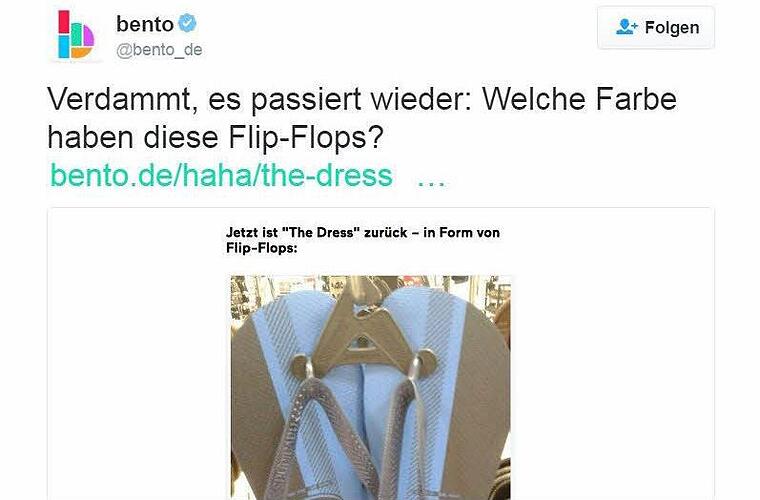
Task: Click the red block of the bento logo
Action: 63,22
